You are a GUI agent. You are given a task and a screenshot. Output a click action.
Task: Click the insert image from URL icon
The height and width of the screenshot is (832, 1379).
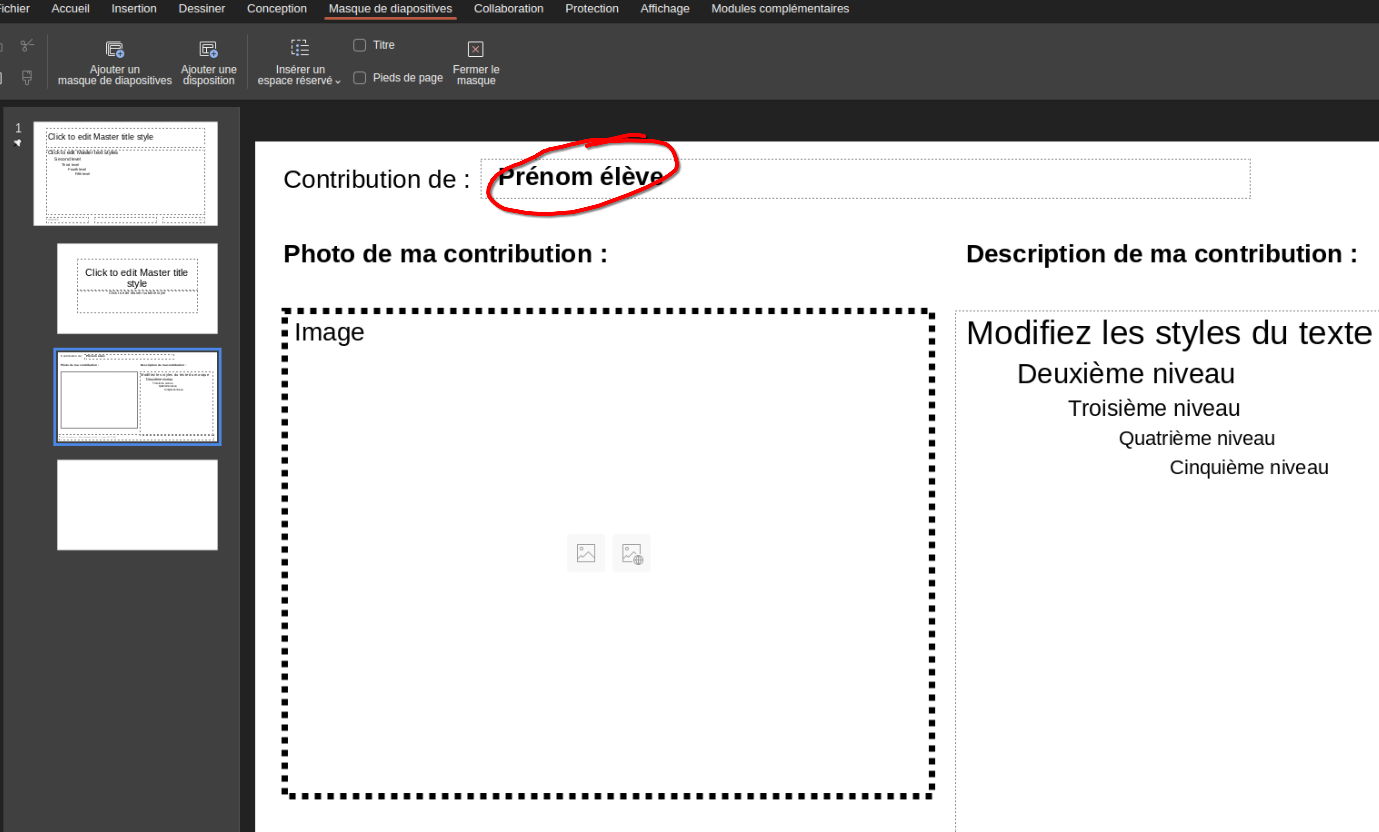pyautogui.click(x=632, y=553)
